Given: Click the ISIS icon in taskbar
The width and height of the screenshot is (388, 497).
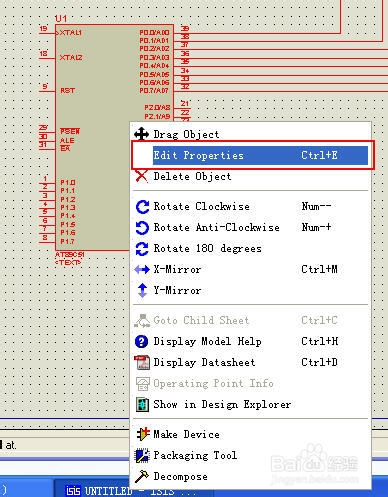Looking at the screenshot, I should [73, 491].
